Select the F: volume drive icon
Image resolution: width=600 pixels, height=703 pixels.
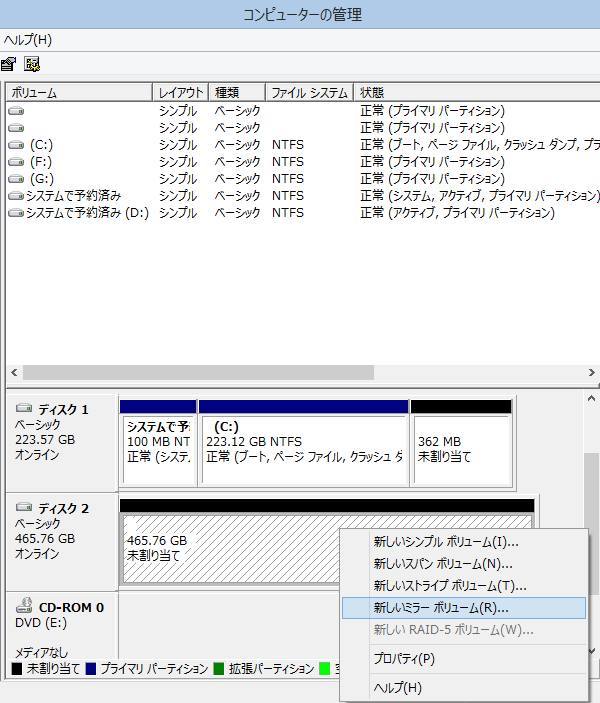point(16,162)
